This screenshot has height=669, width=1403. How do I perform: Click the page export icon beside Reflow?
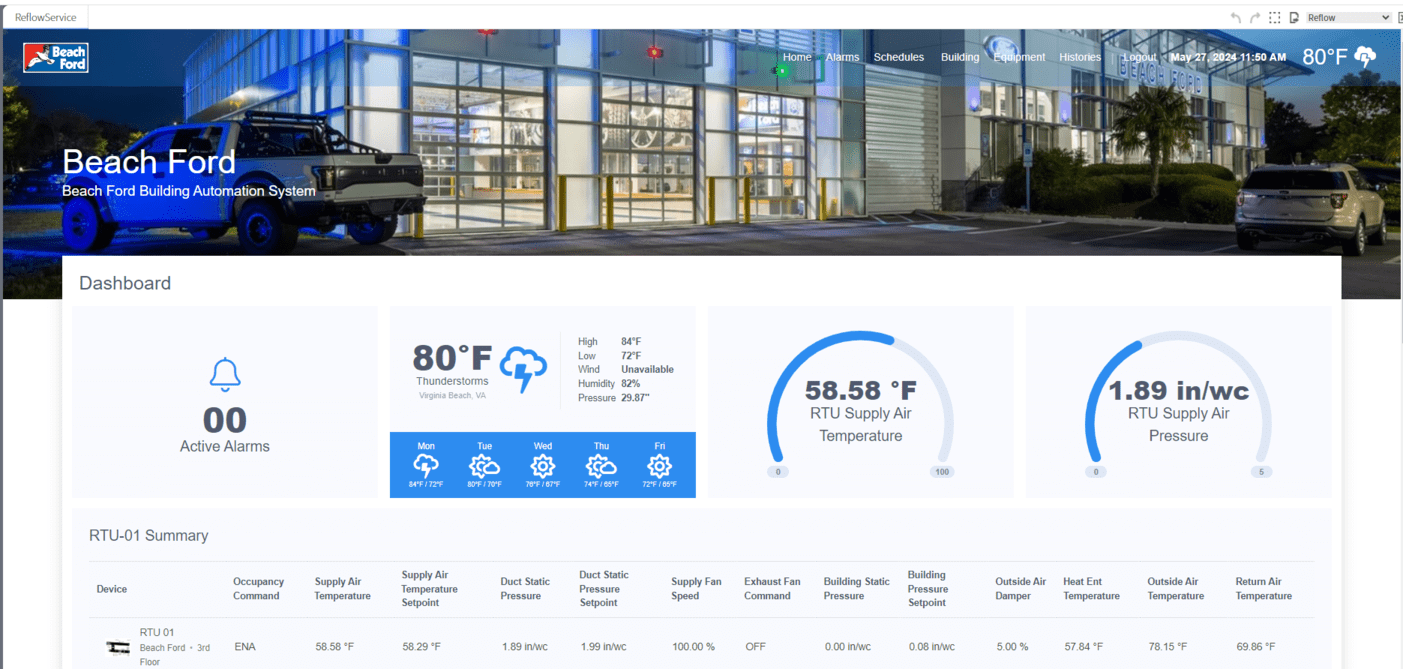tap(1294, 18)
